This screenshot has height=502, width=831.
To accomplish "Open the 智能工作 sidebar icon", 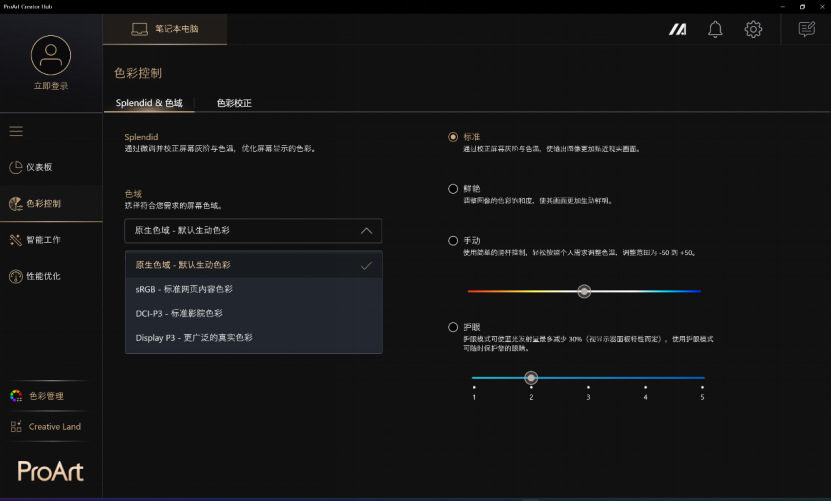I will [x=15, y=240].
